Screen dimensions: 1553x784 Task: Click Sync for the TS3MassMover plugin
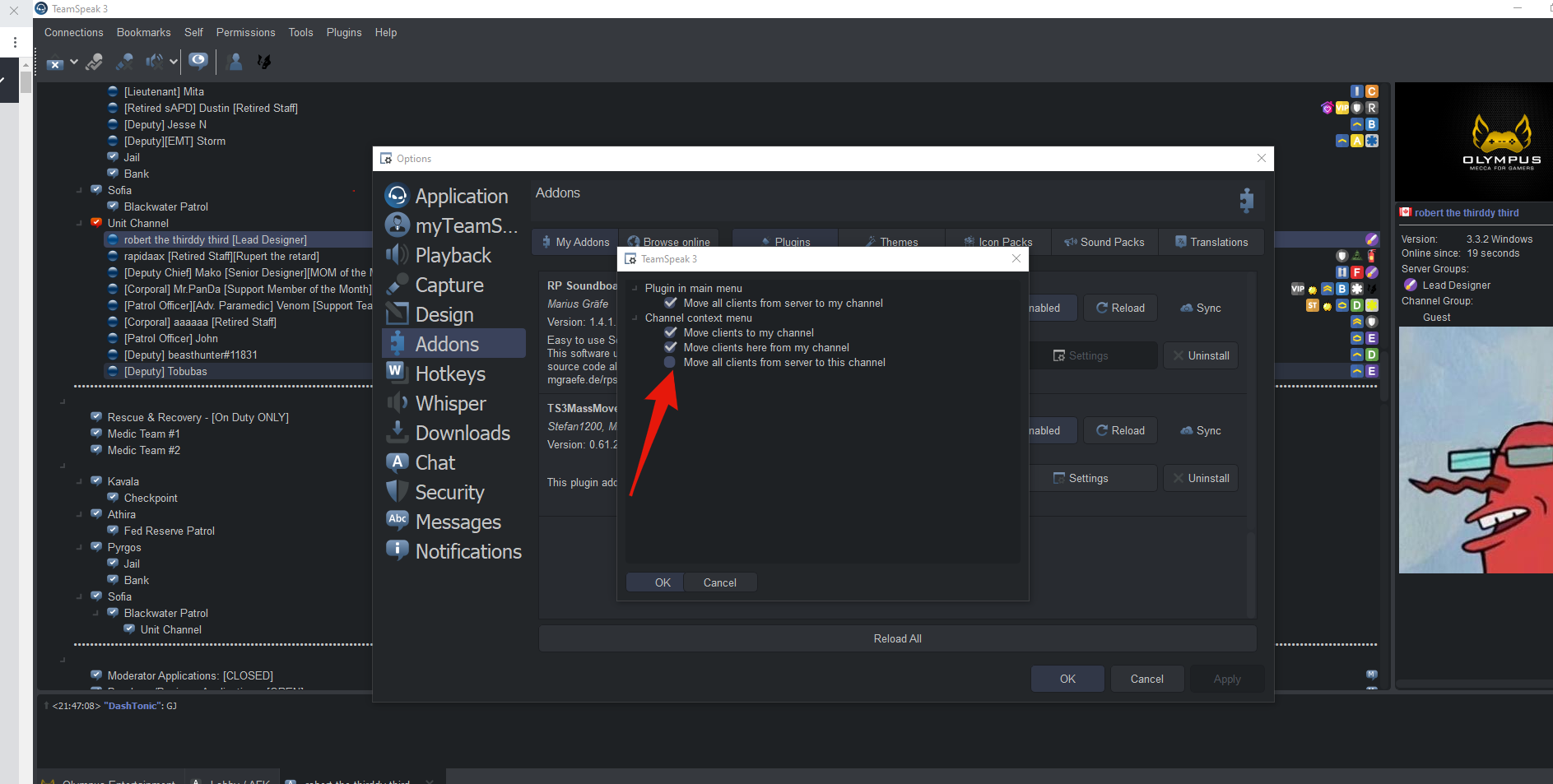tap(1201, 430)
